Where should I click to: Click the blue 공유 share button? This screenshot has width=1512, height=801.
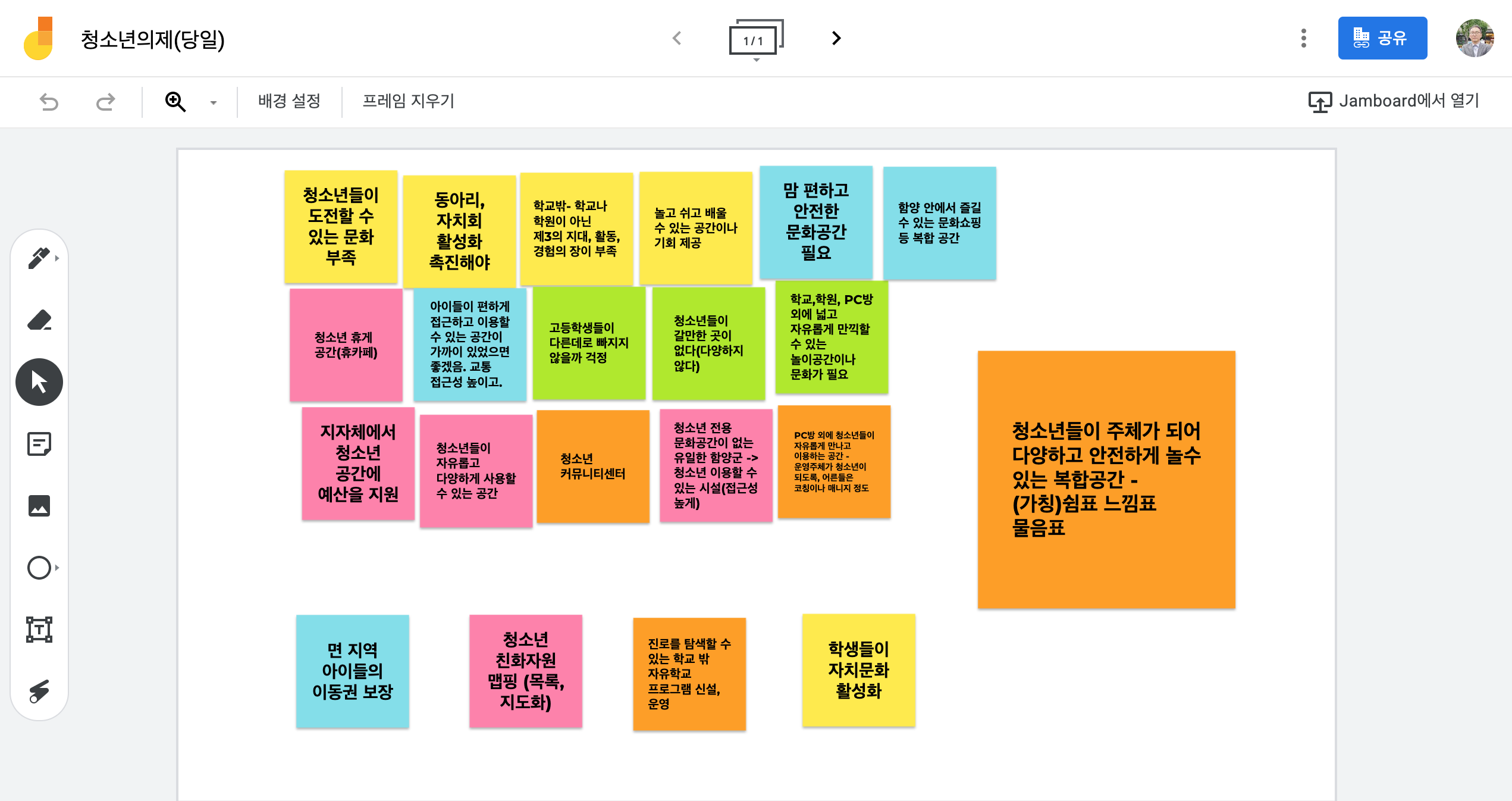click(x=1382, y=38)
